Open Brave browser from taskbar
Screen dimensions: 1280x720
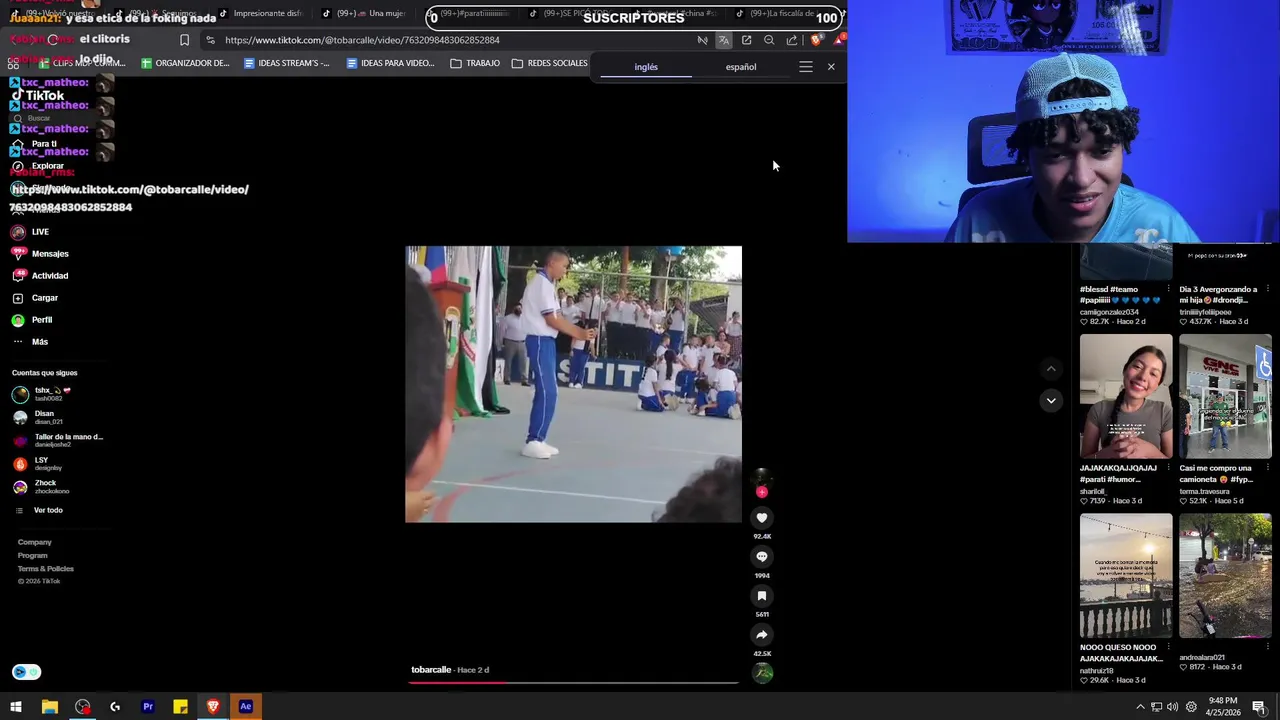point(213,707)
